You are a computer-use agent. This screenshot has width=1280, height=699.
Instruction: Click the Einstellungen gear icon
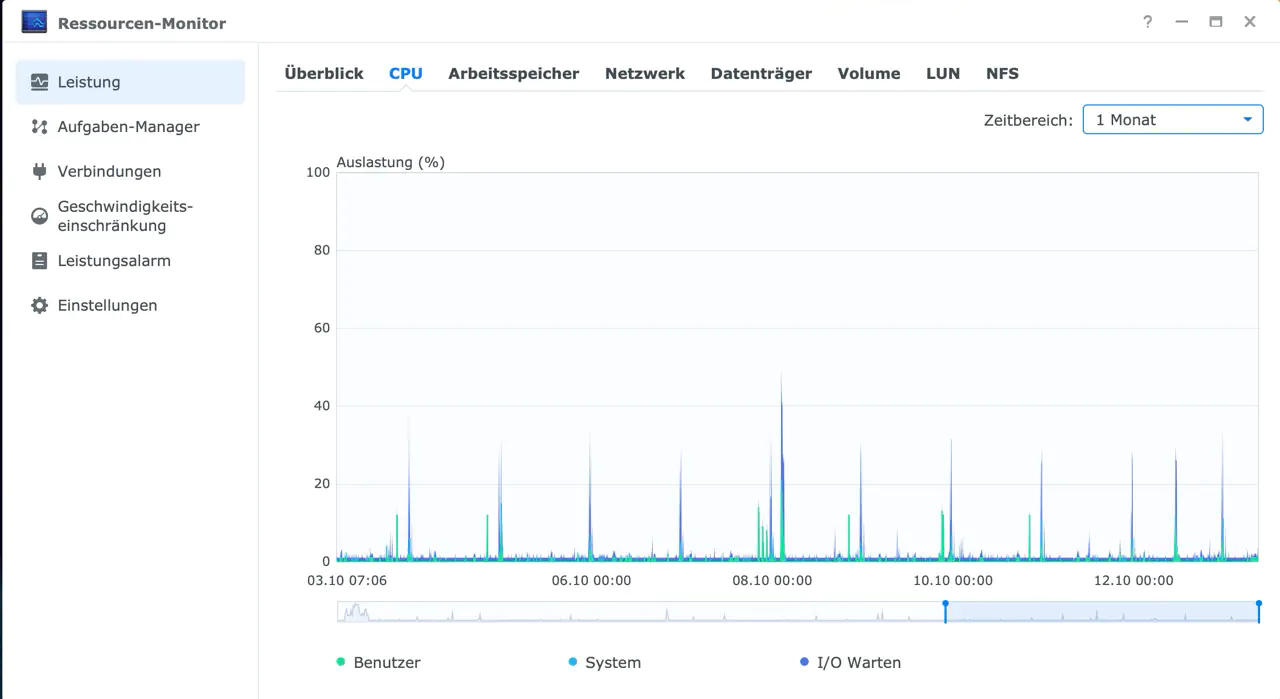click(39, 305)
